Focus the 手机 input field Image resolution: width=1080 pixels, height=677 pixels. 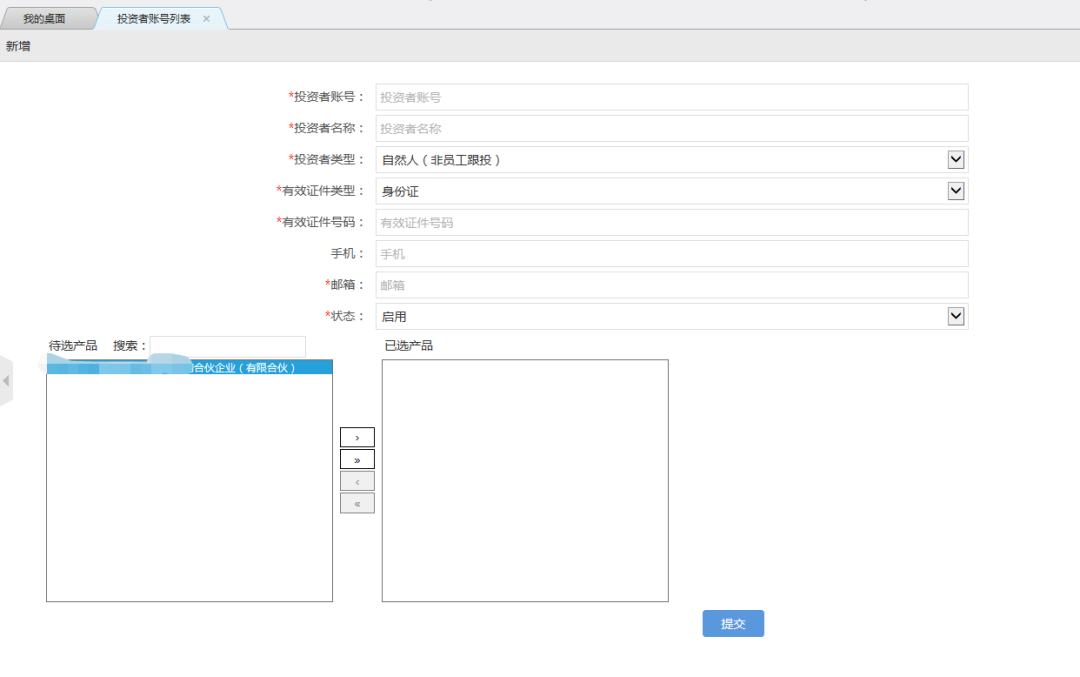tap(672, 253)
